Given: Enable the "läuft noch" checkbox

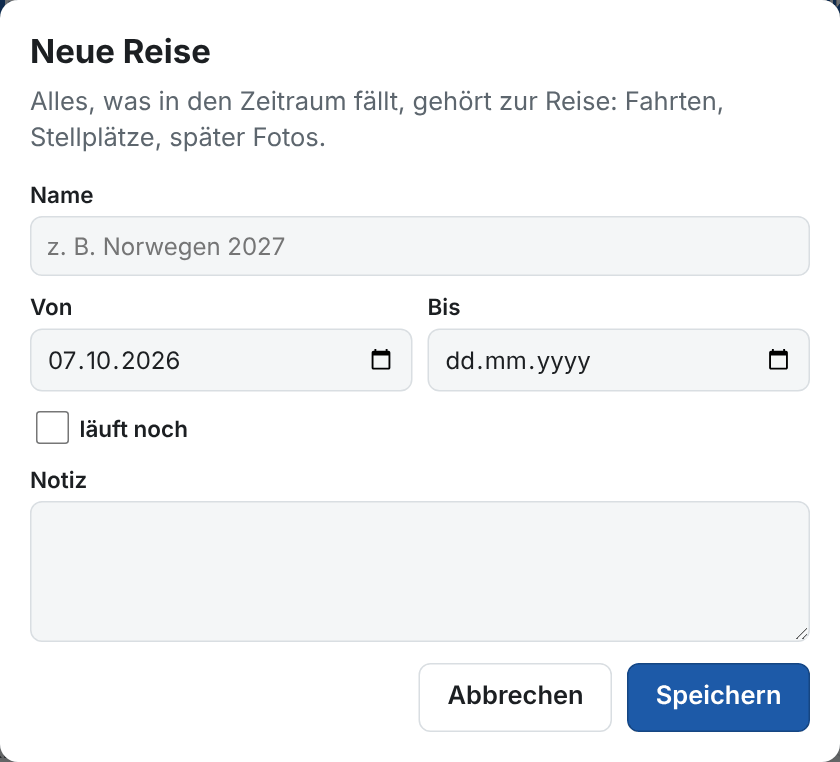Looking at the screenshot, I should pyautogui.click(x=52, y=428).
